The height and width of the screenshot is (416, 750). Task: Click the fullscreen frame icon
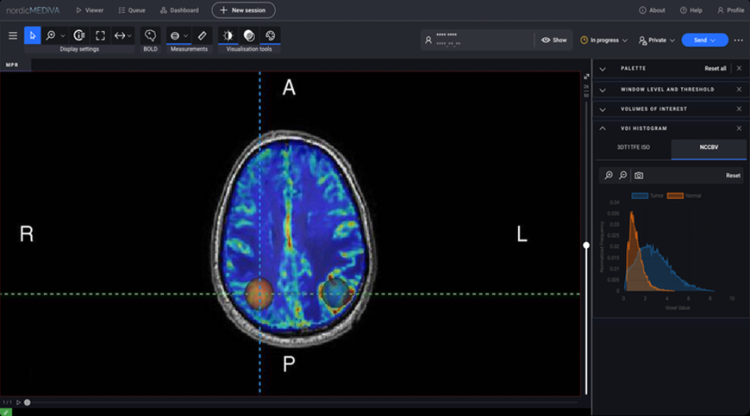(100, 35)
